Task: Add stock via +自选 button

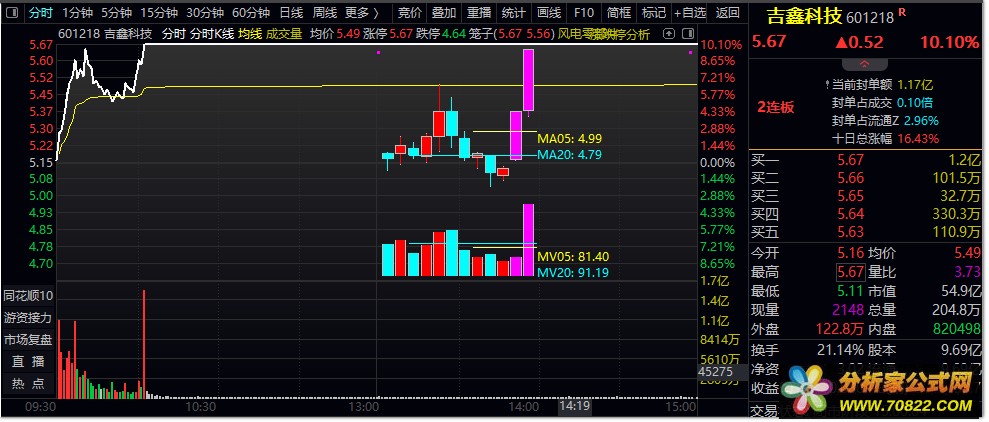Action: point(690,12)
